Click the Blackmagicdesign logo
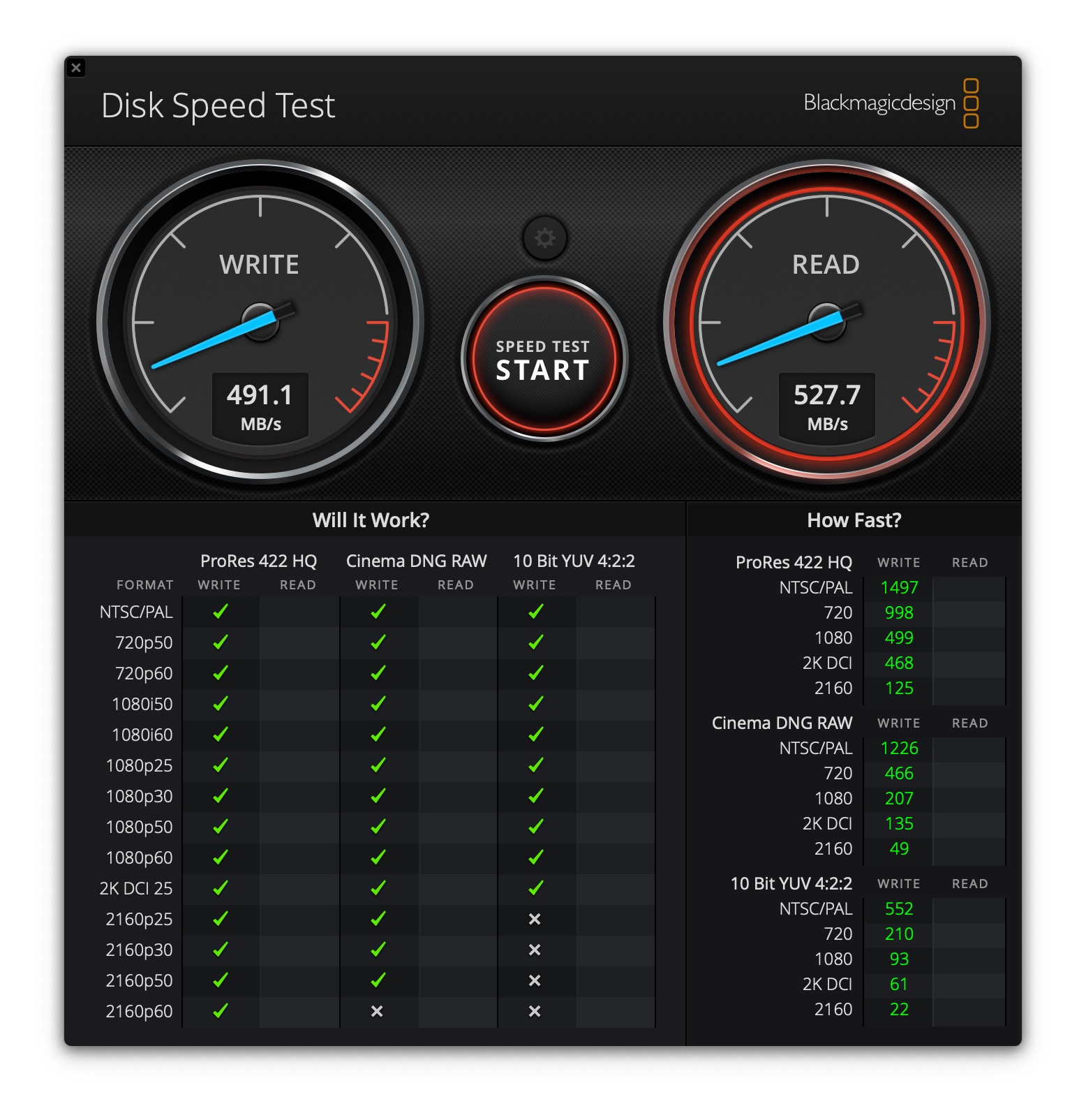Image resolution: width=1086 pixels, height=1120 pixels. click(891, 103)
